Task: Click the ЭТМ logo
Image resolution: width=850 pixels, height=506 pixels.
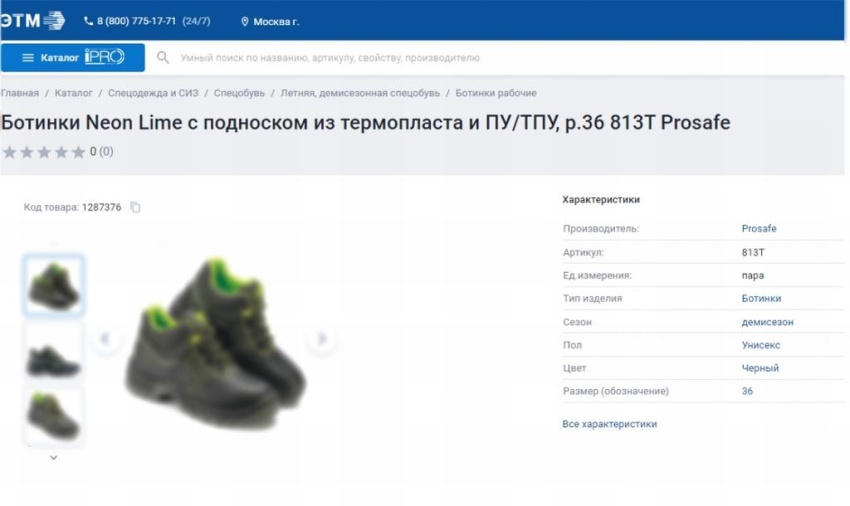Action: pos(33,21)
